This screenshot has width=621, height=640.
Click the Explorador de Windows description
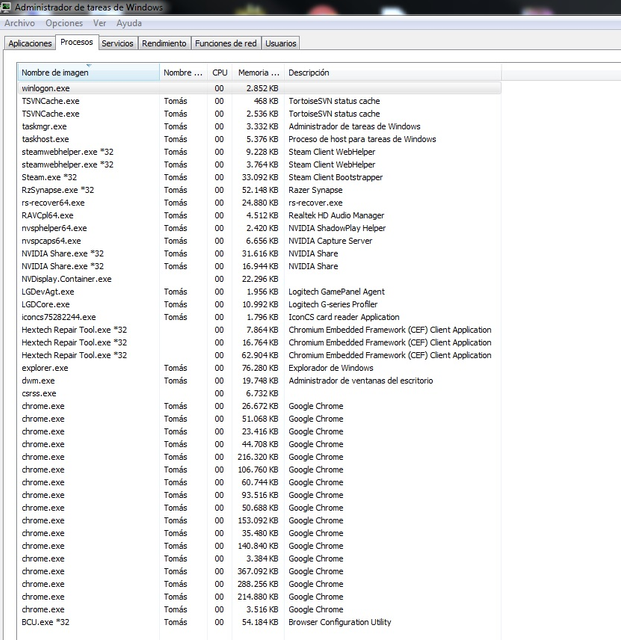coord(331,368)
